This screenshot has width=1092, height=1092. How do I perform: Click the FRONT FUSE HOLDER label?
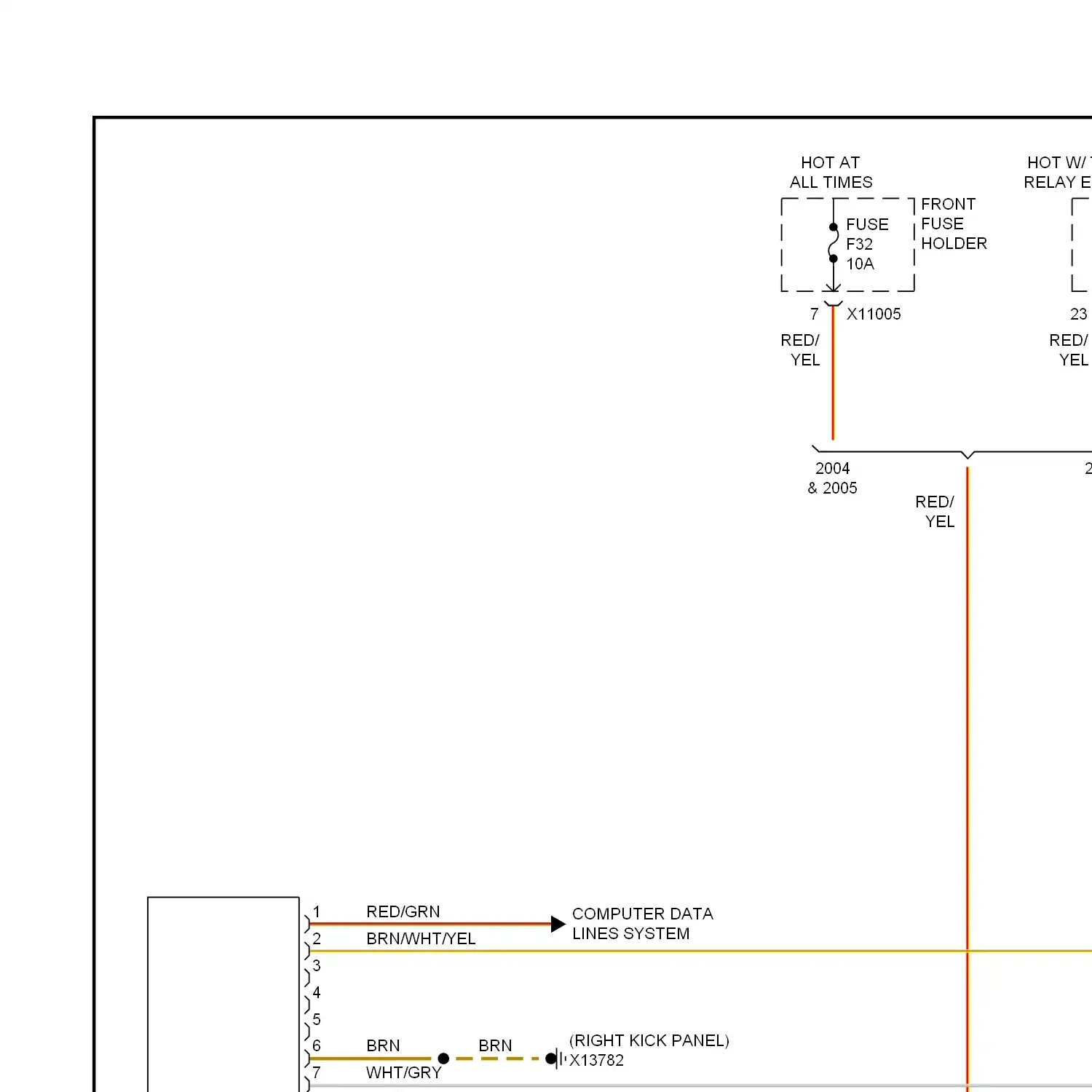(x=954, y=223)
